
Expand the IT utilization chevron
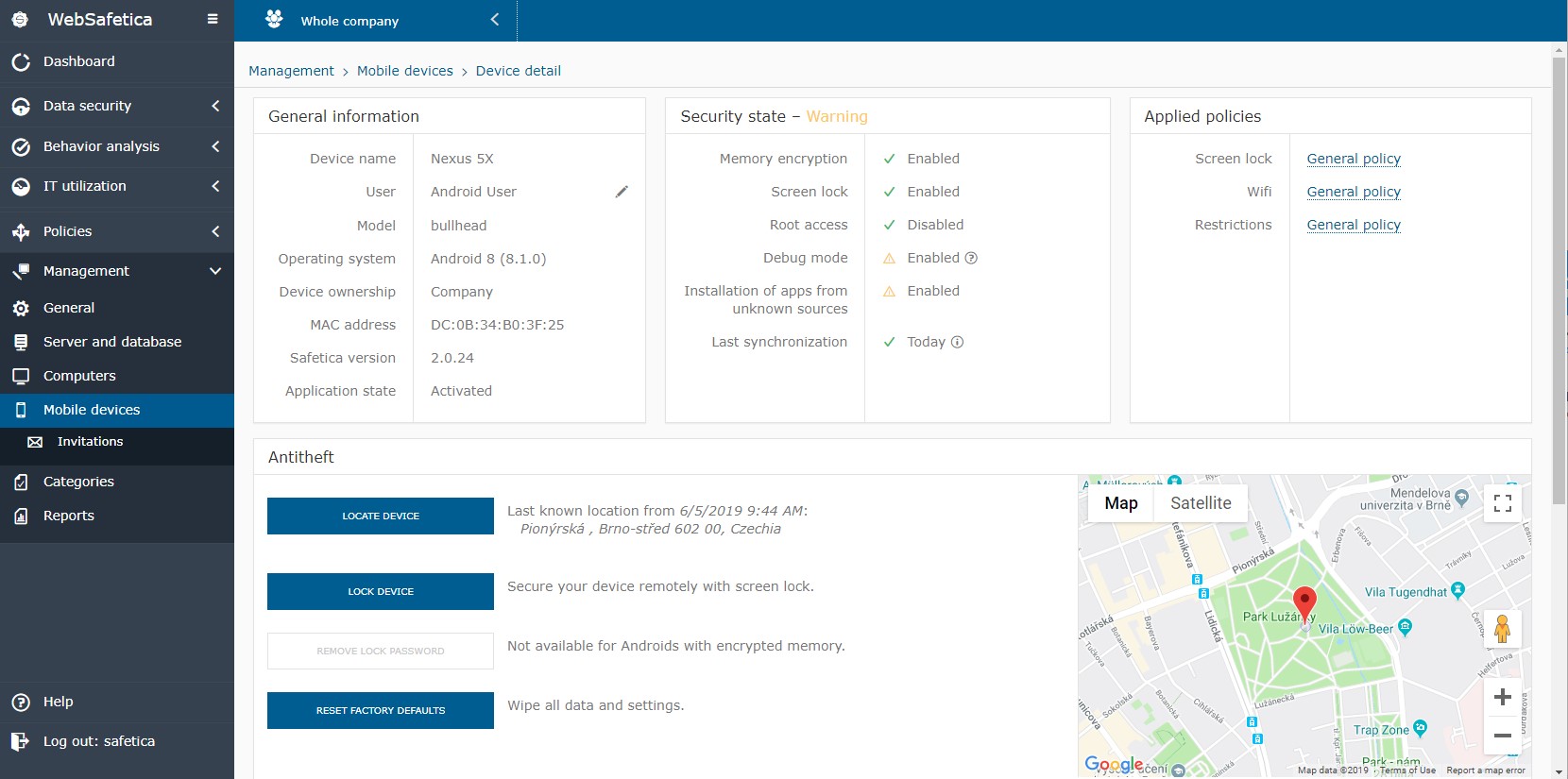215,186
